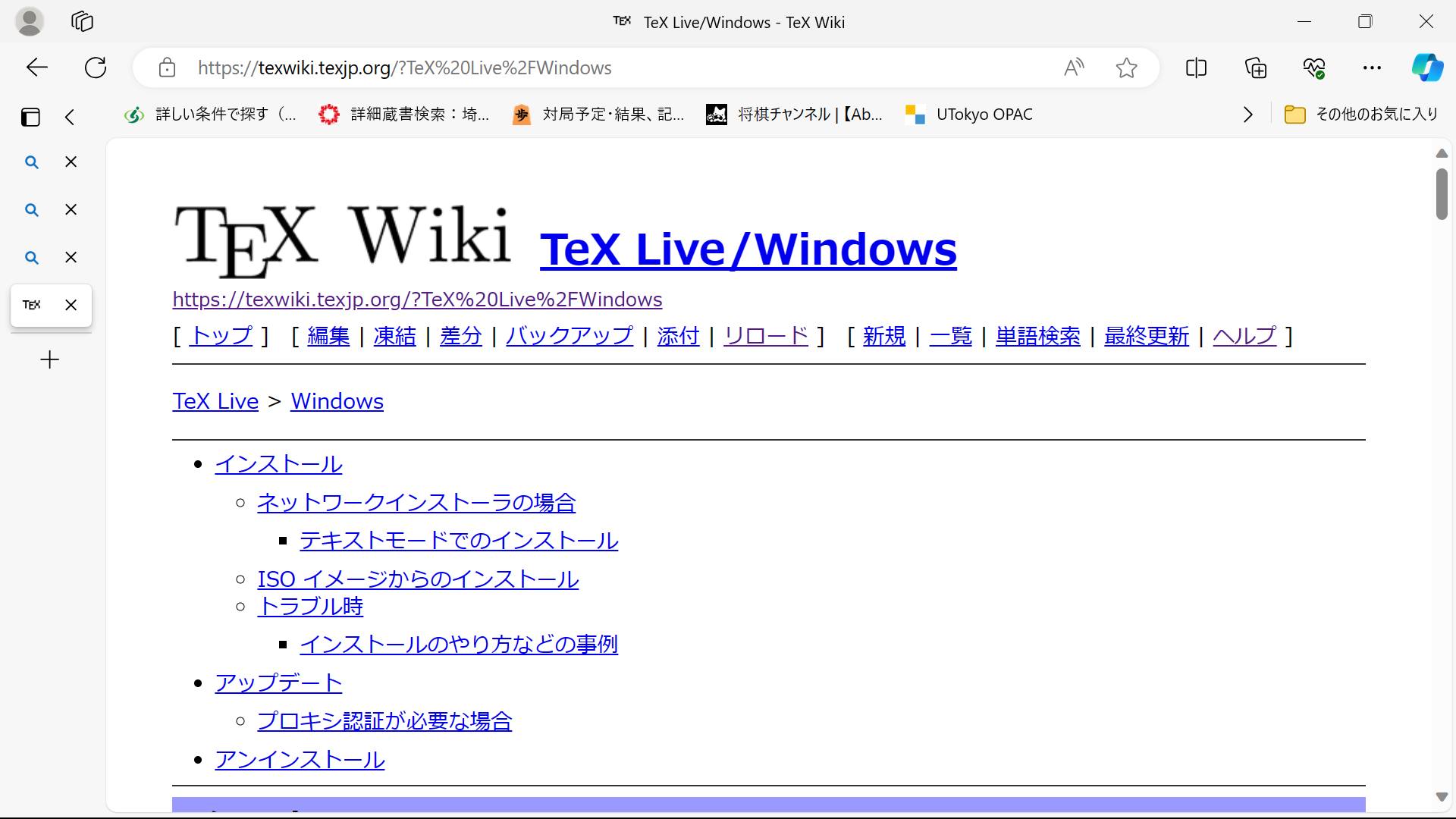
Task: Open the 将棋チャンネル favorite
Action: tap(795, 114)
